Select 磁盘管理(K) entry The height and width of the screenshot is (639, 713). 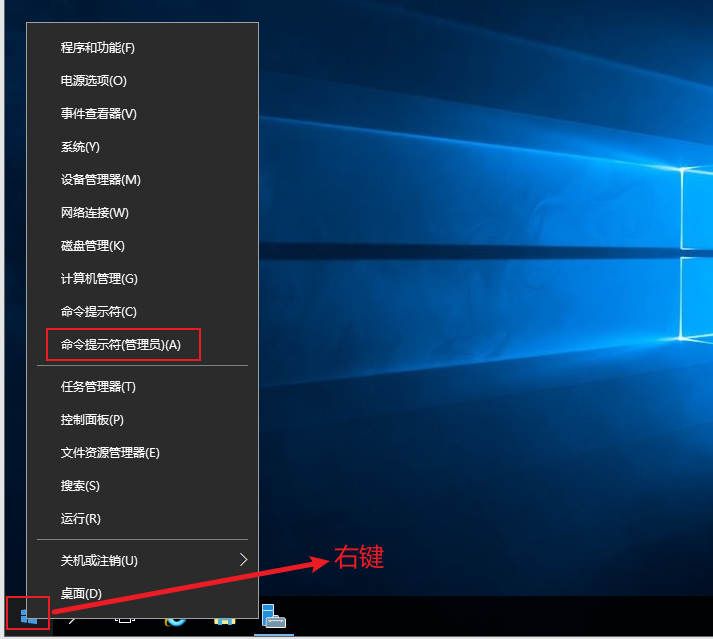coord(142,246)
